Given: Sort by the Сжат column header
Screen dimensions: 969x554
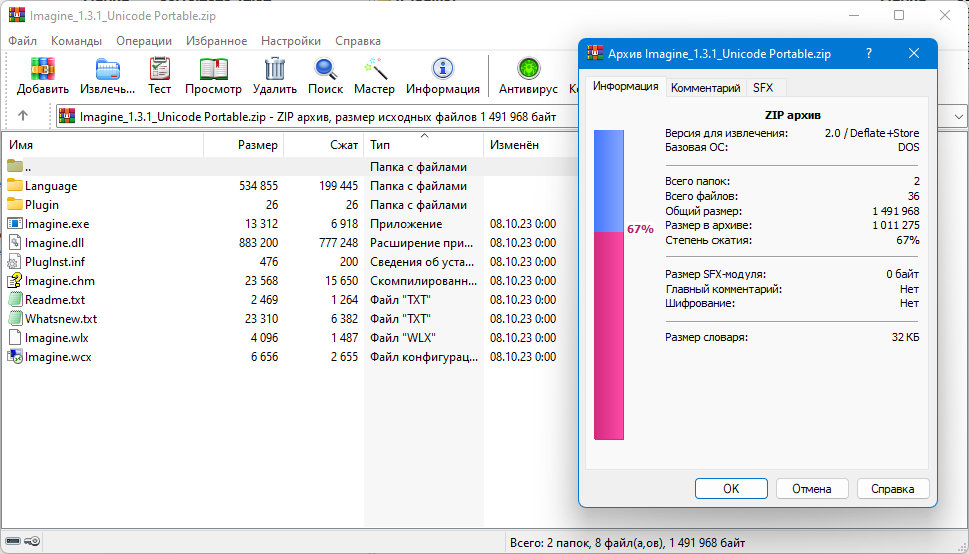Looking at the screenshot, I should (x=324, y=145).
